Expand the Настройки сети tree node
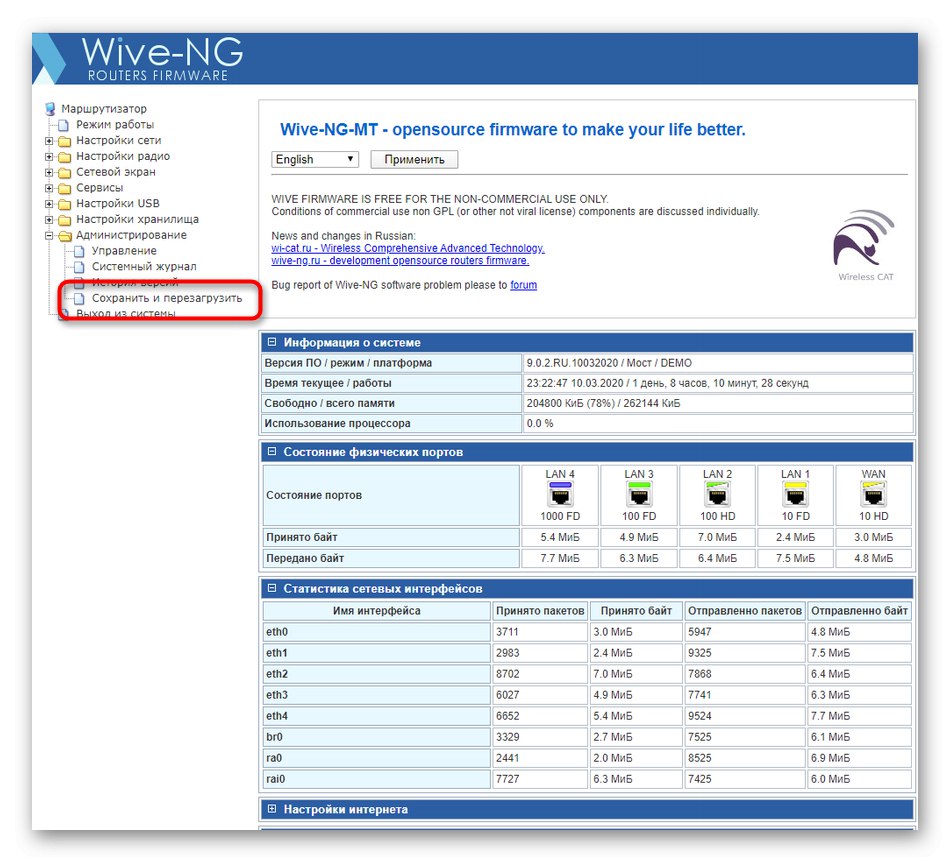Screen dimensions: 950x862 click(49, 141)
